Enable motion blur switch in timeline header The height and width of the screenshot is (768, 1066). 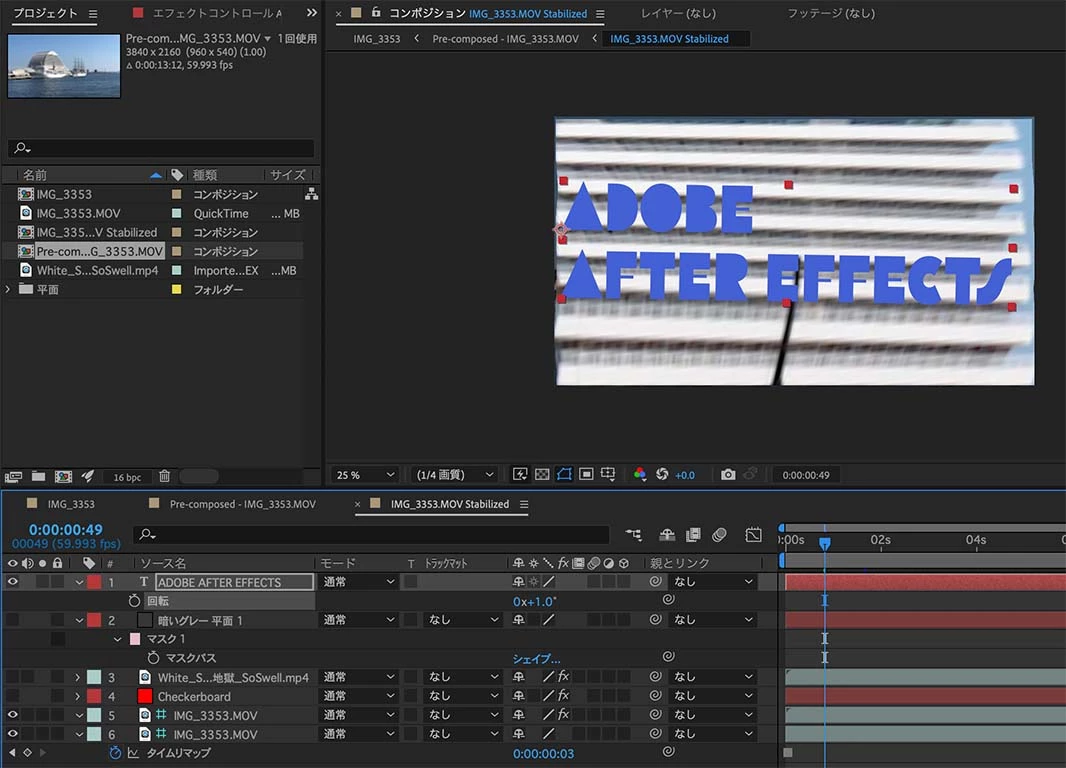(x=719, y=535)
